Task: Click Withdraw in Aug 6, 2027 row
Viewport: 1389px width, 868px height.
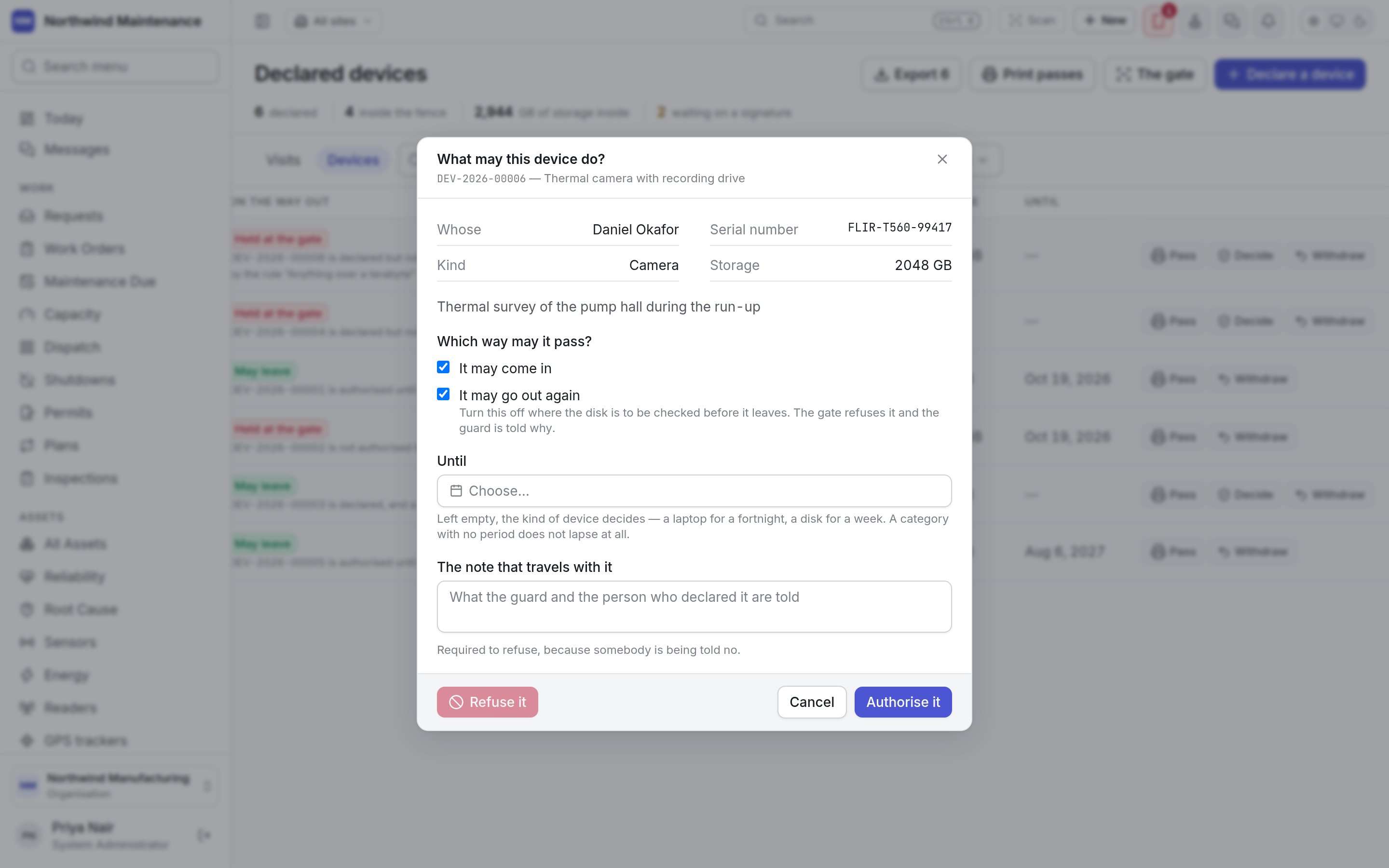Action: [x=1254, y=552]
